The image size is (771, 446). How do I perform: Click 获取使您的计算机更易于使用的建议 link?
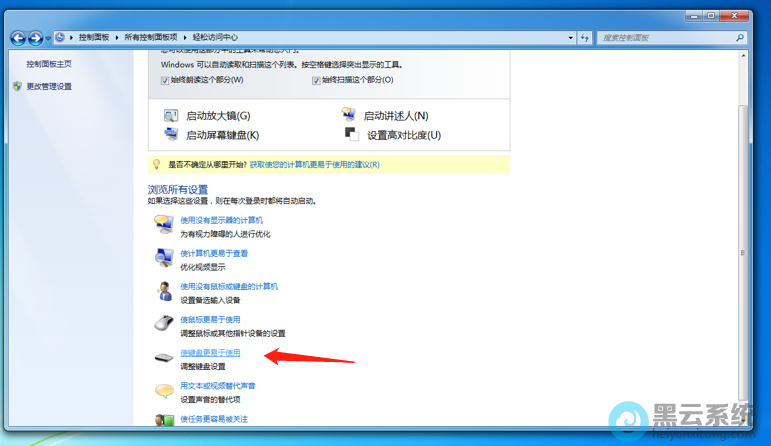[314, 164]
